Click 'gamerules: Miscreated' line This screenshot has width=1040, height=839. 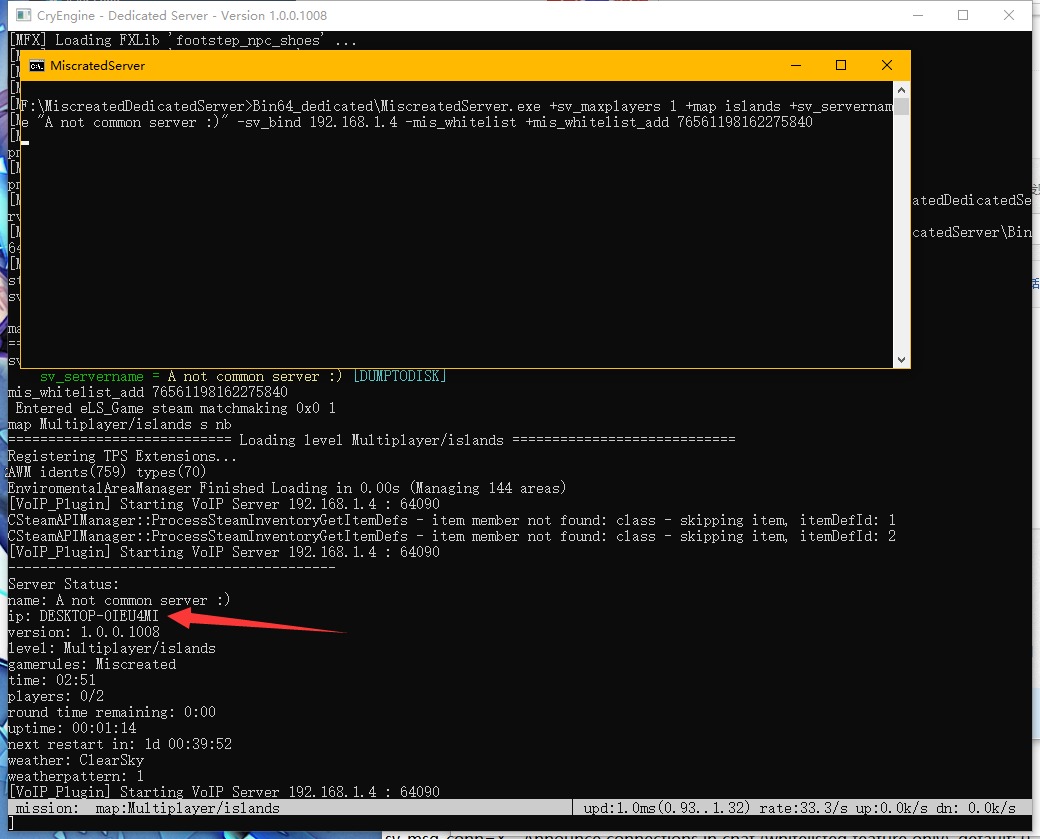[92, 664]
